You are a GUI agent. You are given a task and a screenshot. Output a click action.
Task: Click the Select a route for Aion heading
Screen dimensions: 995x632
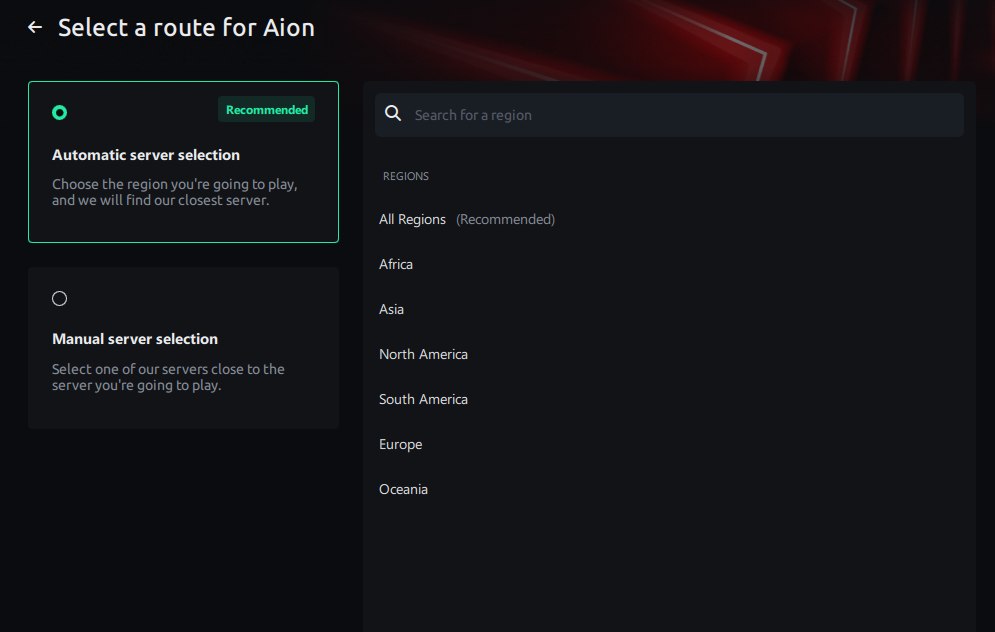point(186,28)
